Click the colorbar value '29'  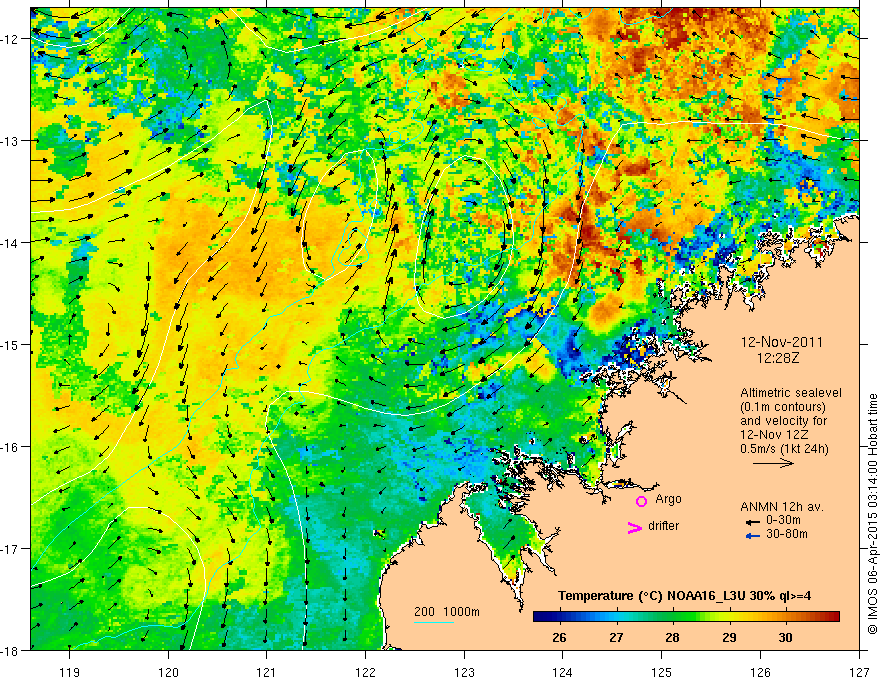pos(729,637)
